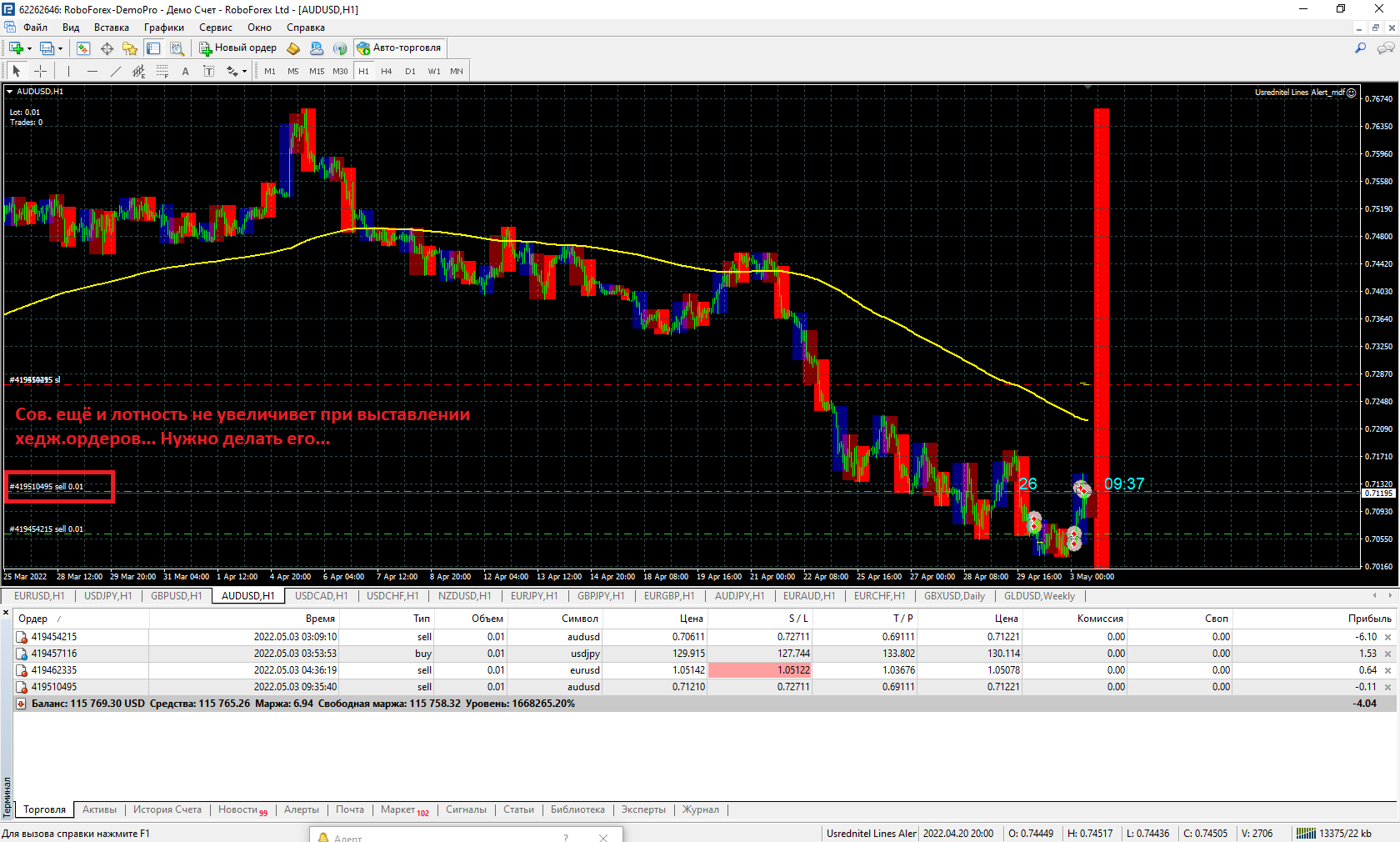Toggle the Авто-торговля button
Image resolution: width=1400 pixels, height=842 pixels.
point(399,48)
